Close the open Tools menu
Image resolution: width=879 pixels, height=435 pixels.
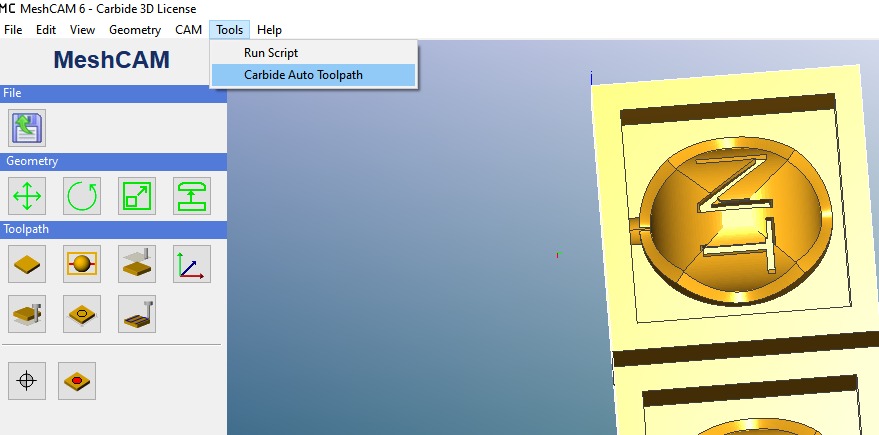(229, 30)
